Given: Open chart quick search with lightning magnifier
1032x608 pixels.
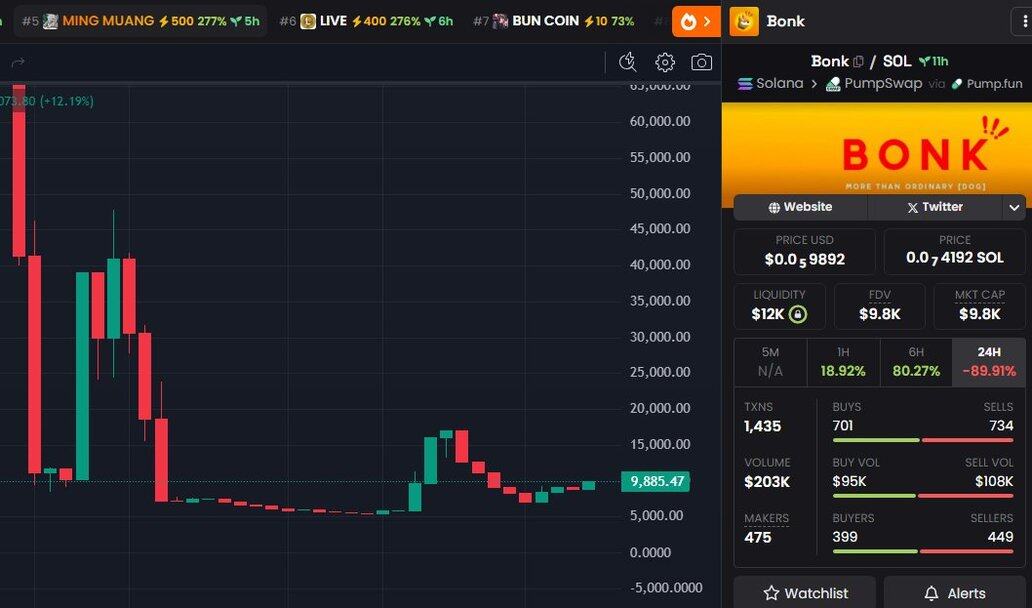Looking at the screenshot, I should (628, 62).
